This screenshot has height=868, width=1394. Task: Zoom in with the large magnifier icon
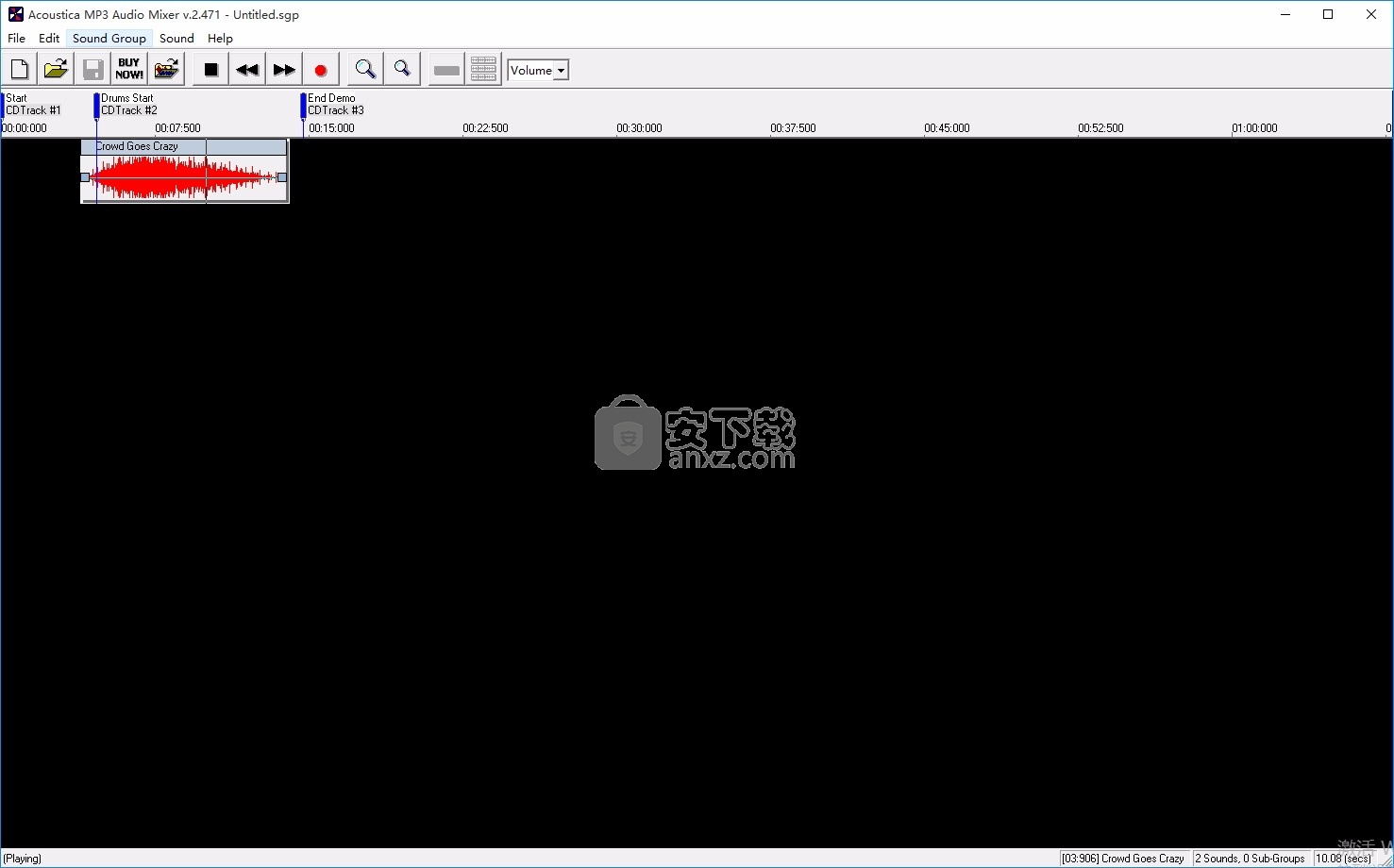click(x=365, y=70)
